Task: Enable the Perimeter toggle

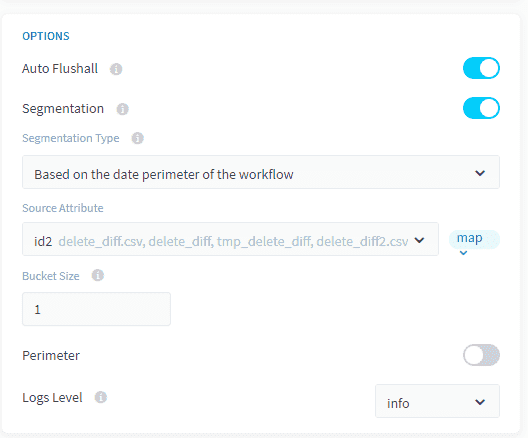Action: point(481,355)
